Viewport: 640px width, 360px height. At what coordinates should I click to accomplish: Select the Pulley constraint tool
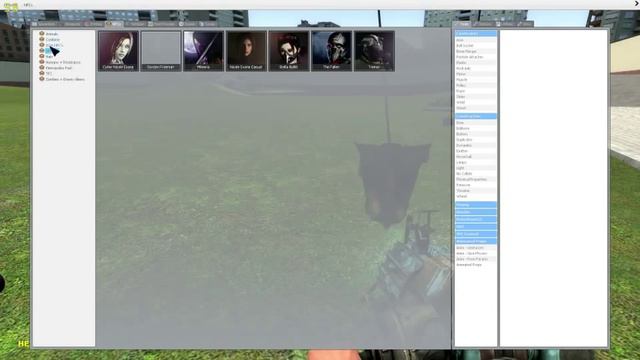476,86
